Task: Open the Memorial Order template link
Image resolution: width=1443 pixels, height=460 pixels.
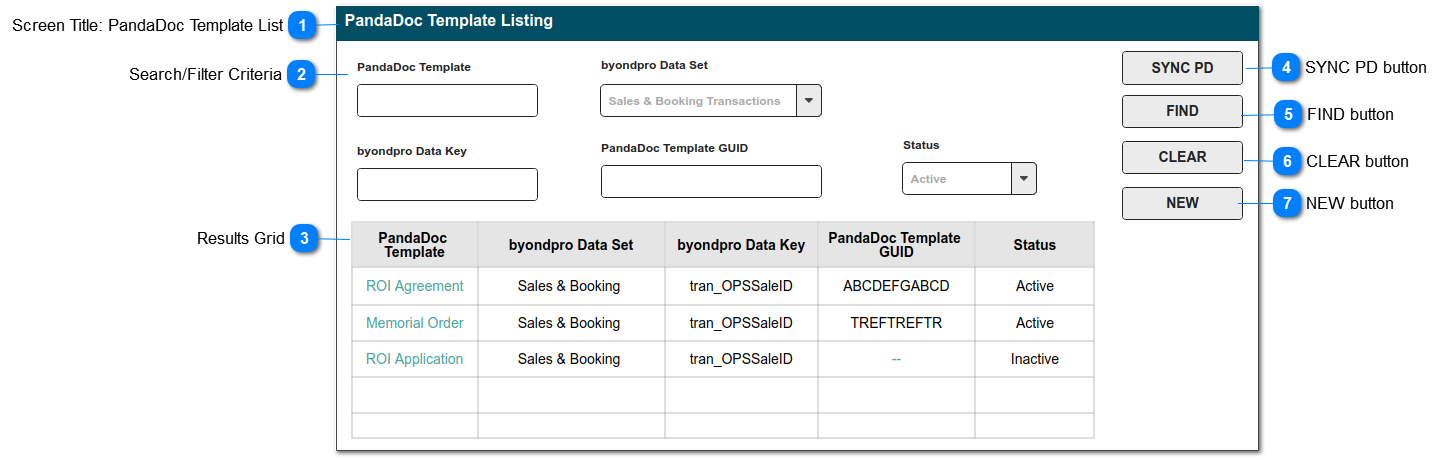Action: (x=415, y=323)
